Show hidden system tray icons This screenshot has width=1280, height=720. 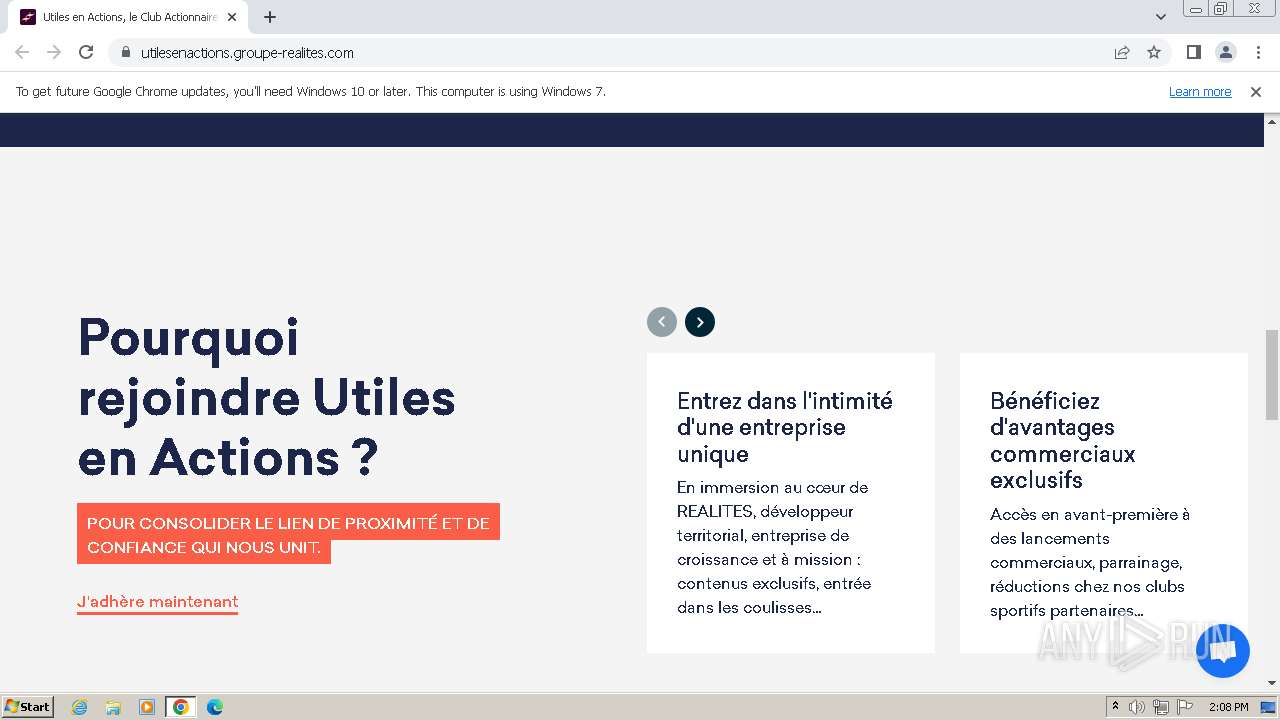pos(1115,706)
